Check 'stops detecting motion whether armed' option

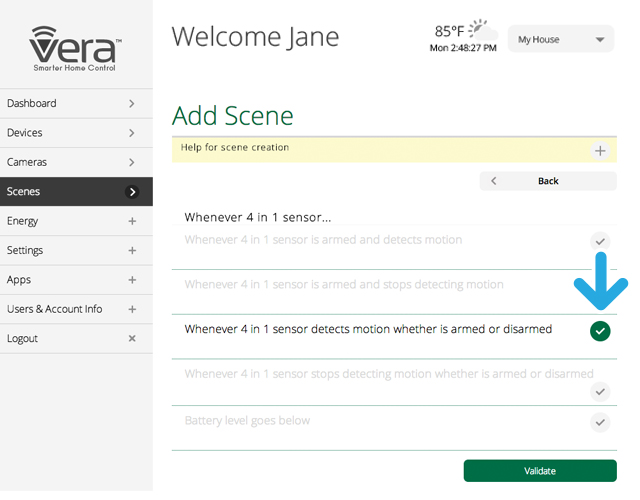(599, 391)
